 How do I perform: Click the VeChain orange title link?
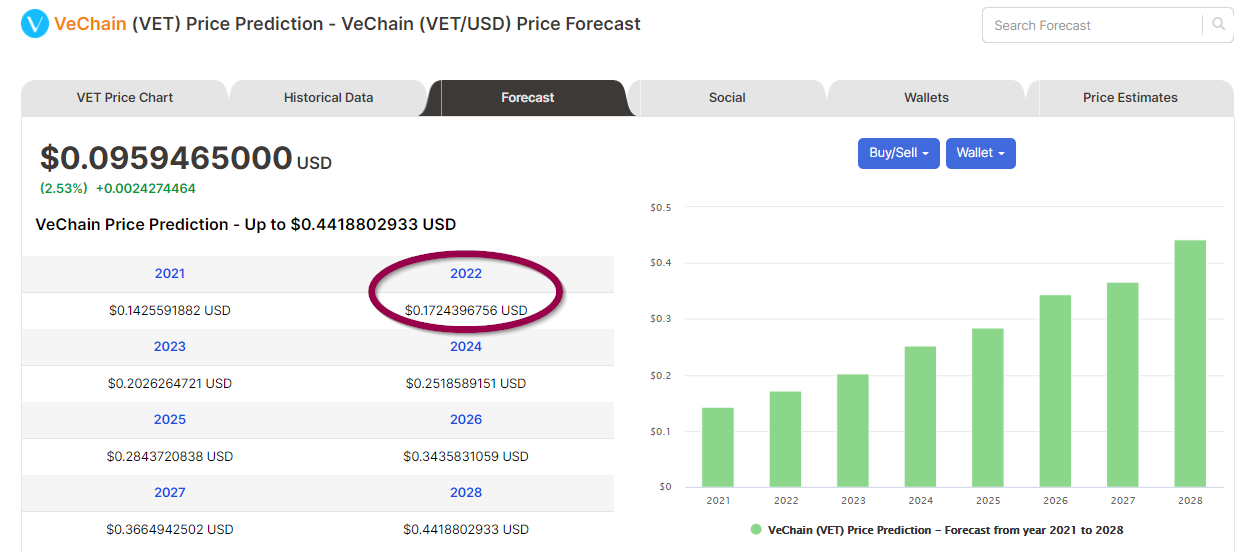[x=90, y=23]
